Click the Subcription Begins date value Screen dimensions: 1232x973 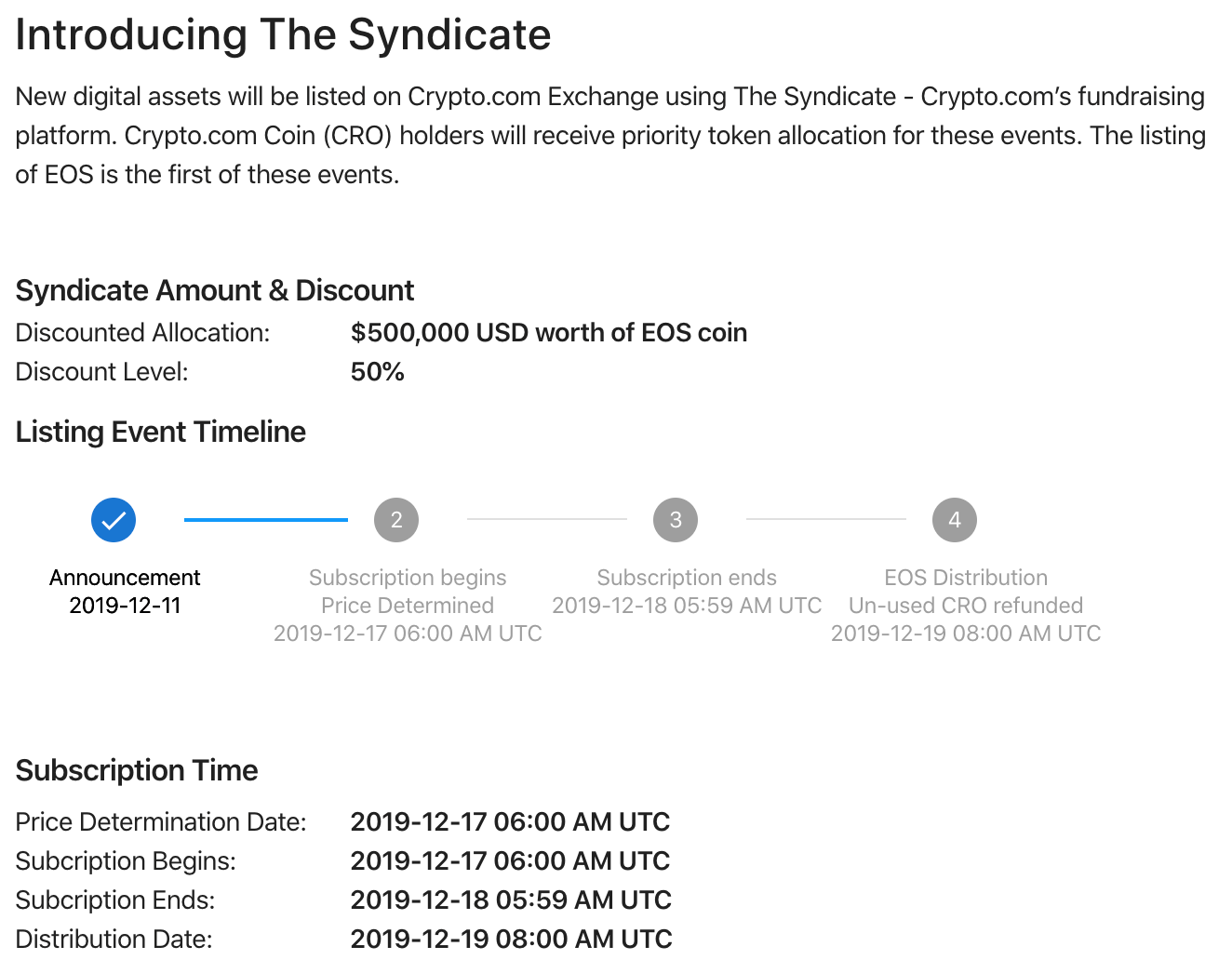pos(510,861)
